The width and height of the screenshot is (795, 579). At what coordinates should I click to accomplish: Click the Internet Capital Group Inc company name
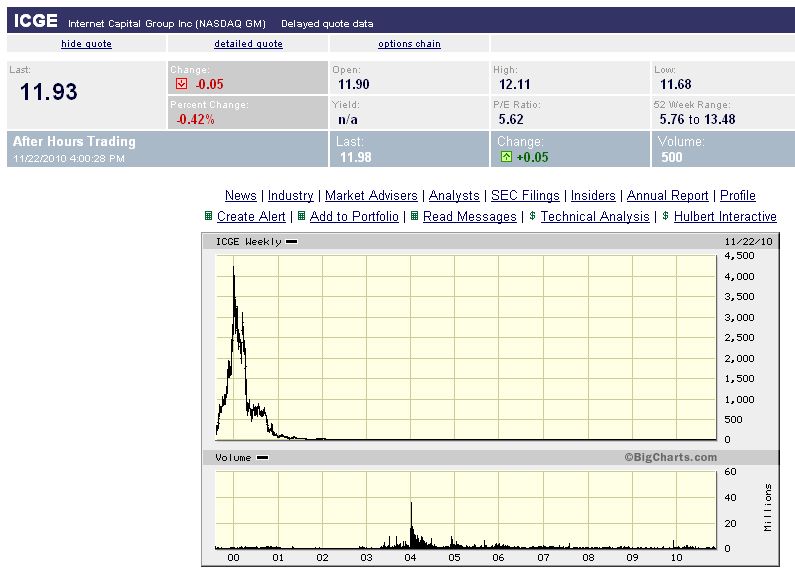pyautogui.click(x=167, y=23)
